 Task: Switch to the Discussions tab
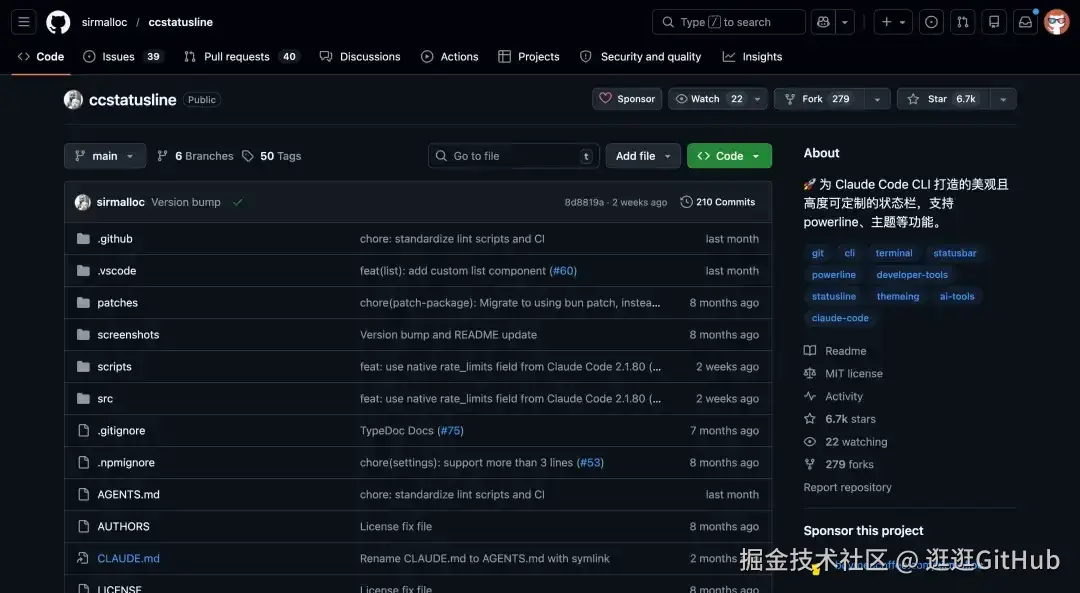tap(360, 56)
